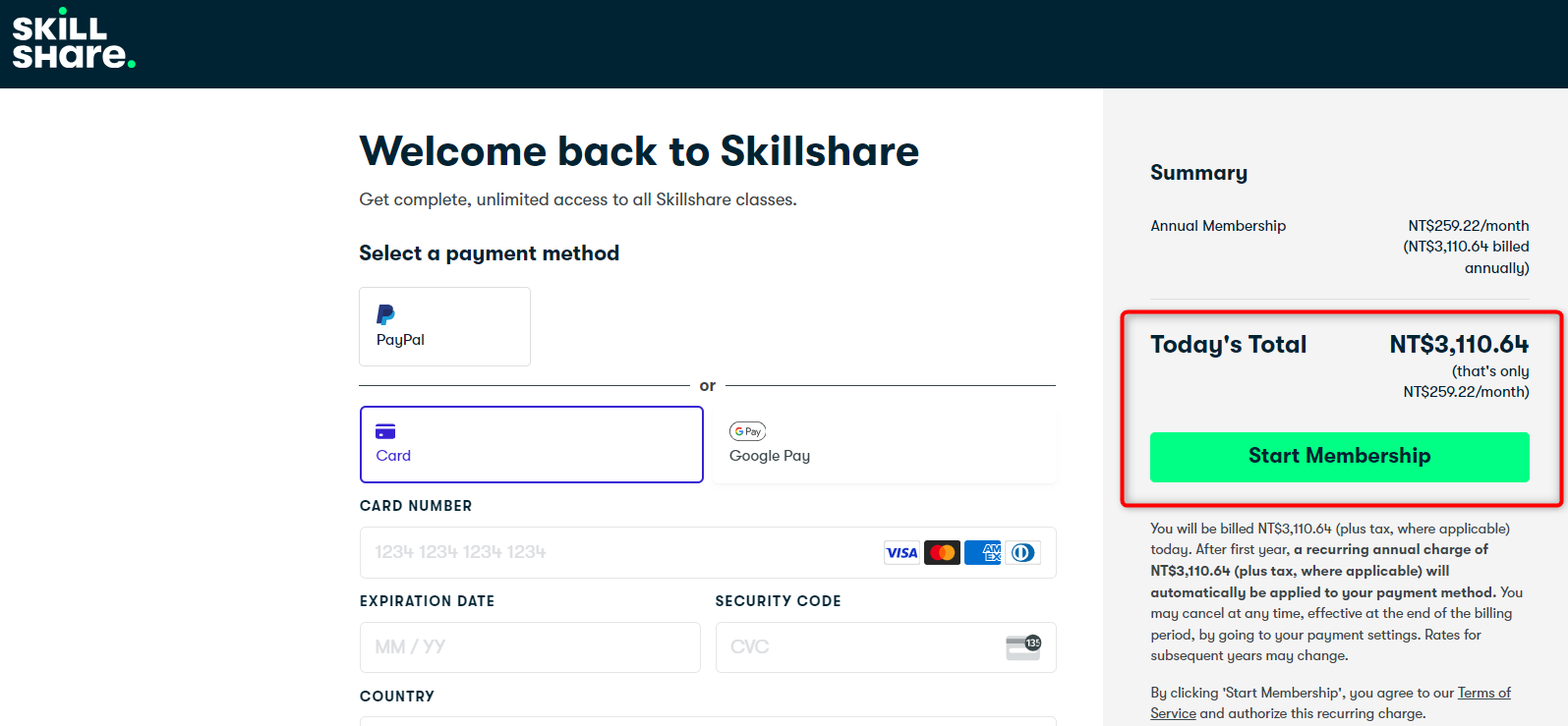Click the CARD NUMBER label

(416, 506)
